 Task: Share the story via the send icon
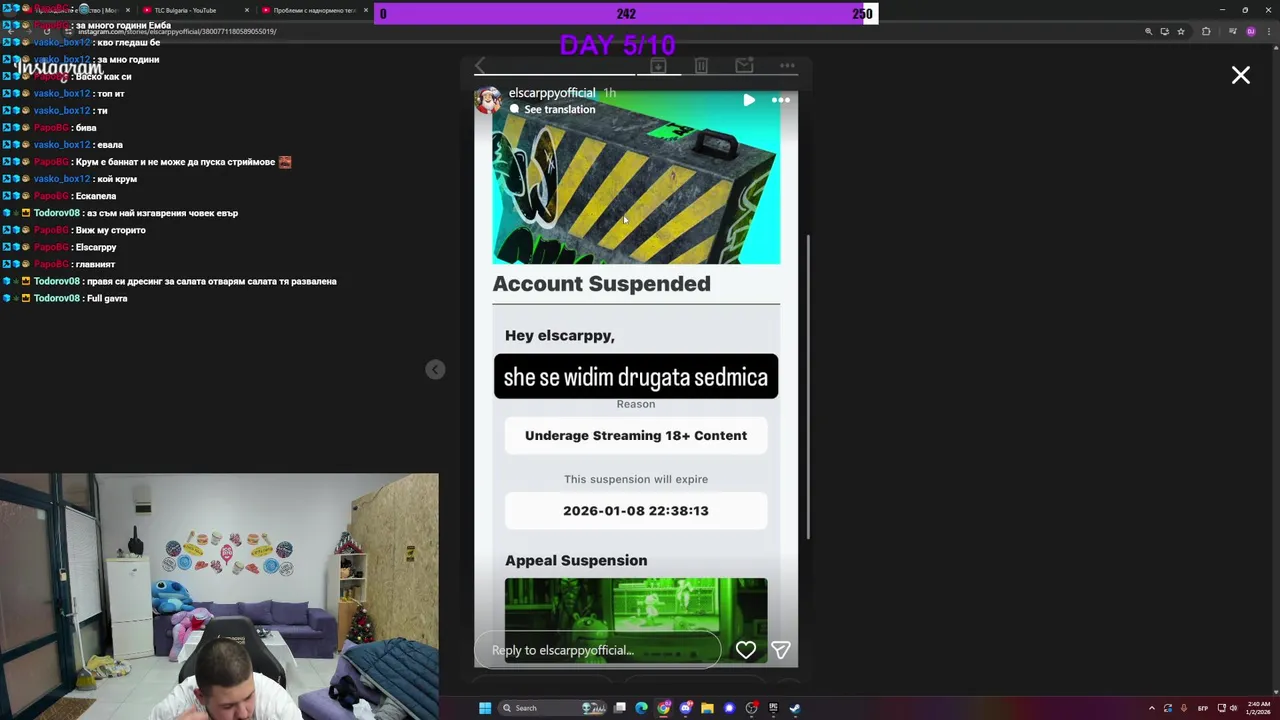point(781,650)
